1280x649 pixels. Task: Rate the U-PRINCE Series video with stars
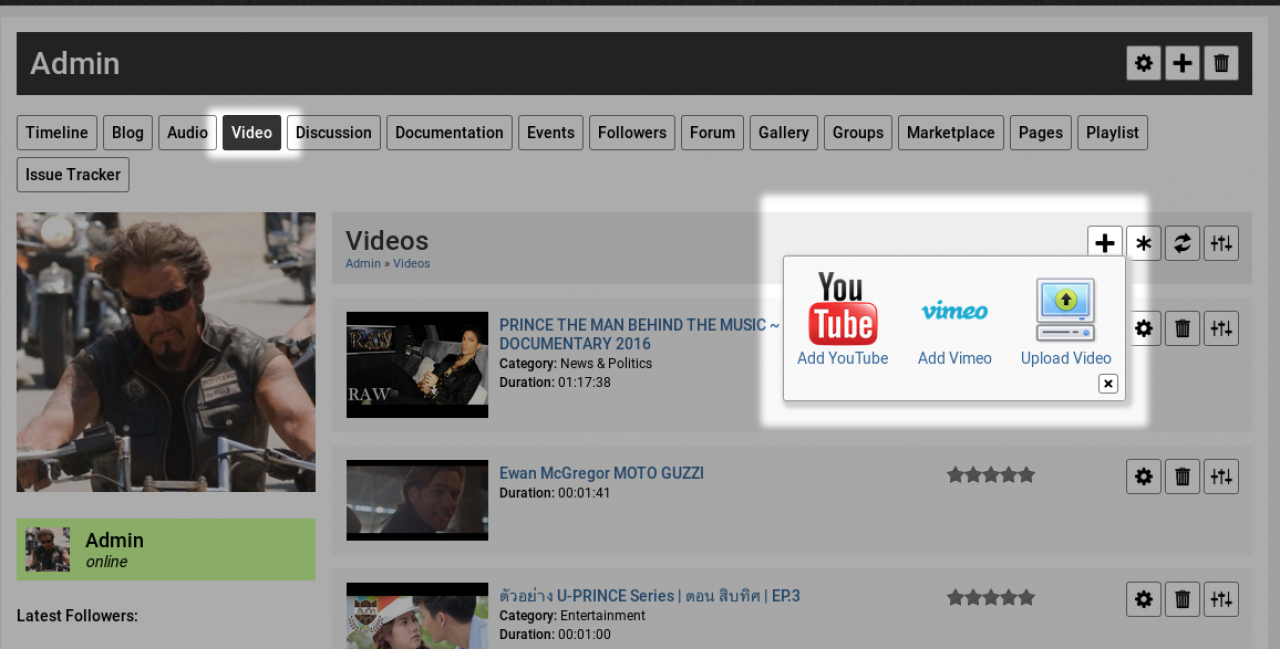pyautogui.click(x=991, y=598)
